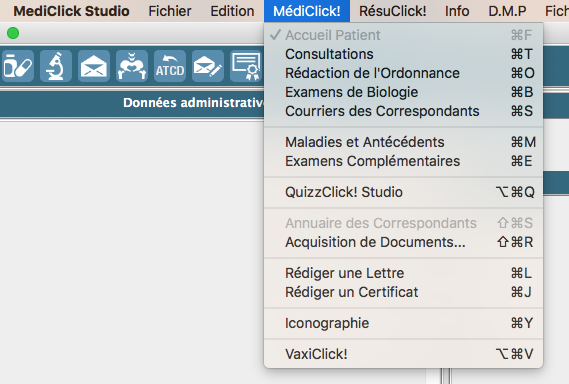Select the letter writing pencil icon
The height and width of the screenshot is (384, 569).
208,66
